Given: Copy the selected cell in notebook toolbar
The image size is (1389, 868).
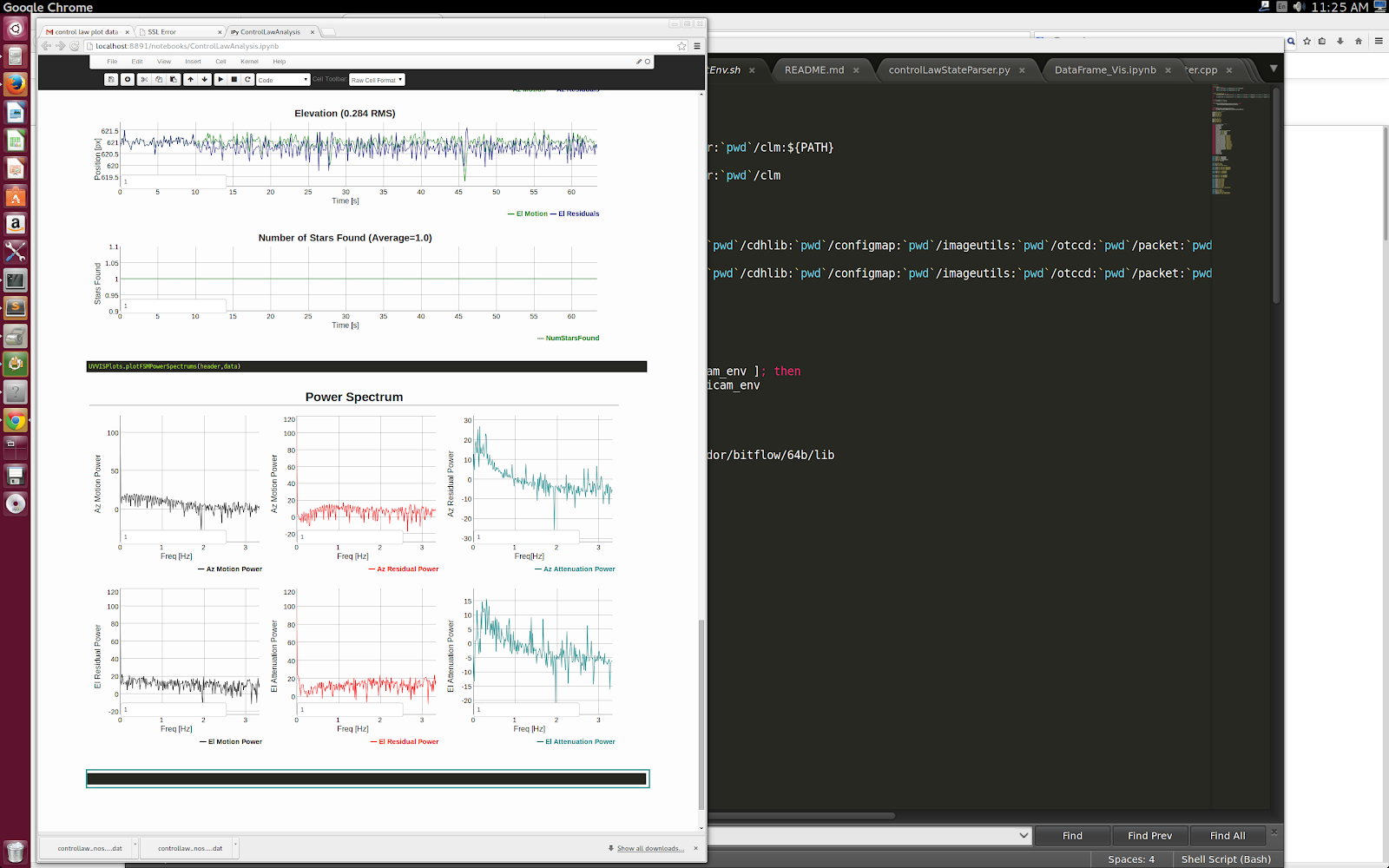Looking at the screenshot, I should pyautogui.click(x=159, y=80).
